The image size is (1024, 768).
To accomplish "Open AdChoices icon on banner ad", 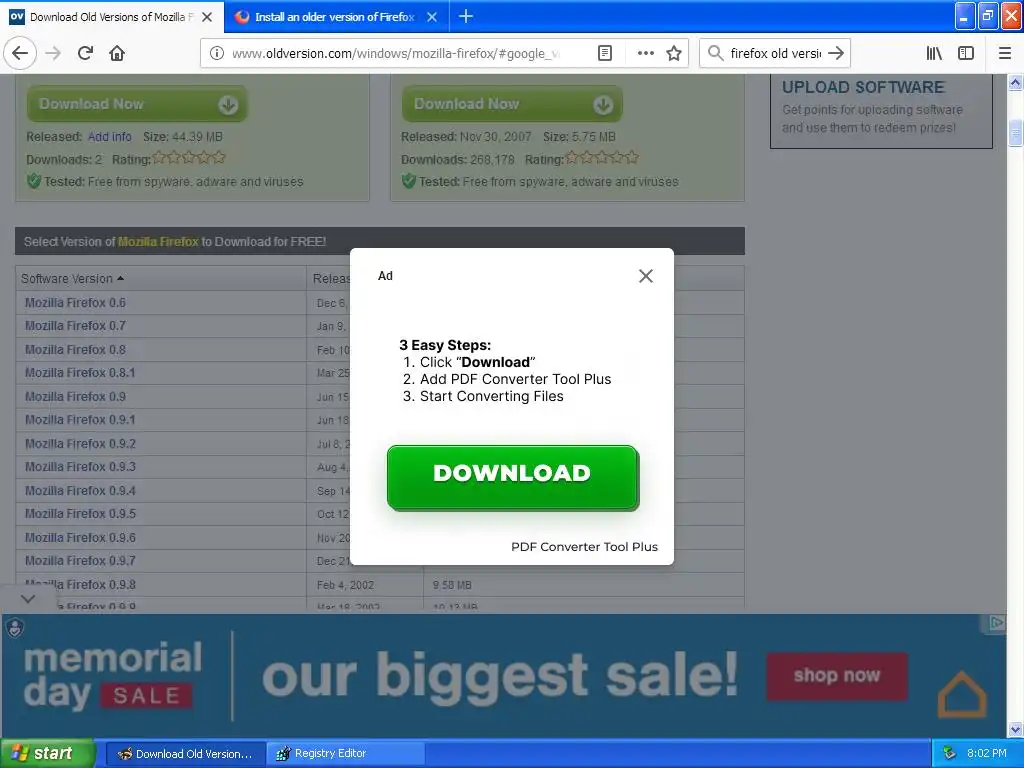I will (996, 623).
